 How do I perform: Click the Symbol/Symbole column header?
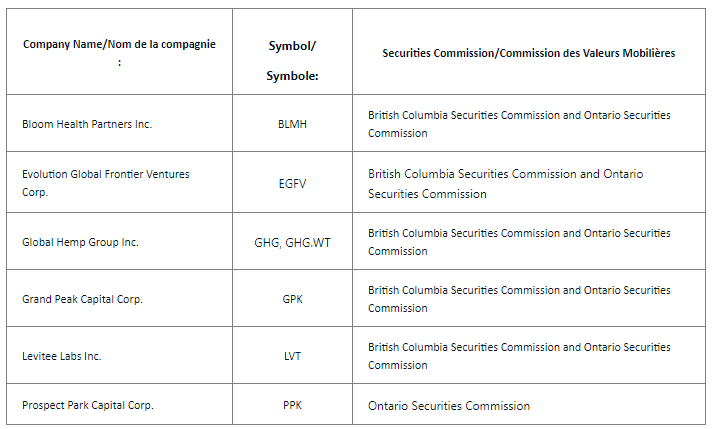tap(292, 61)
